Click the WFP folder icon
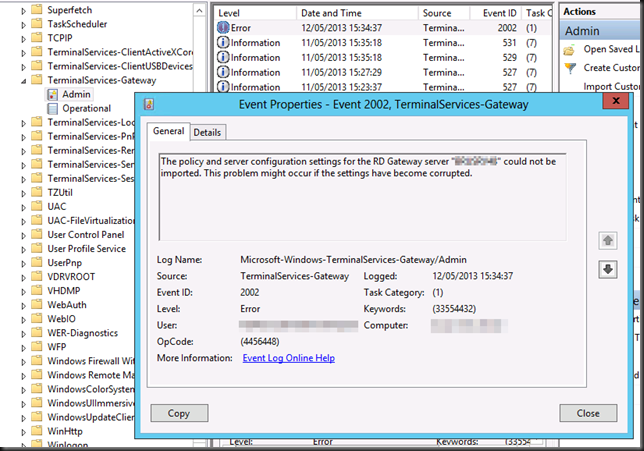Image resolution: width=644 pixels, height=451 pixels. point(37,347)
